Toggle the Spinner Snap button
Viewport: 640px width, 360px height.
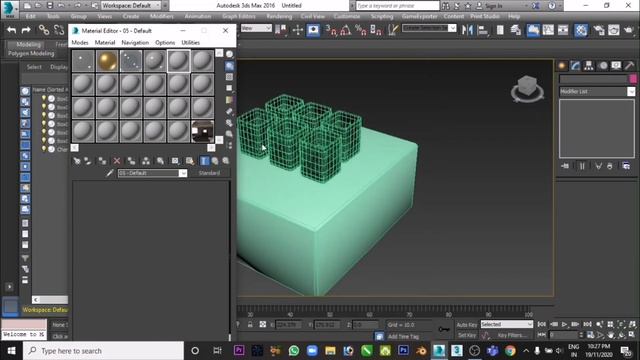click(x=376, y=30)
